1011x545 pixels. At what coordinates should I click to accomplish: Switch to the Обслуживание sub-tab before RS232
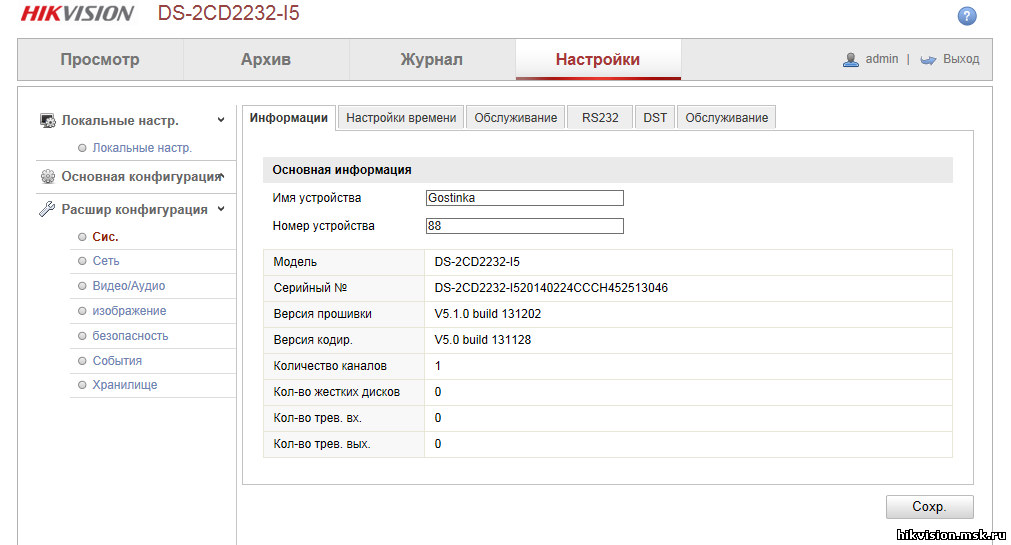(x=516, y=118)
